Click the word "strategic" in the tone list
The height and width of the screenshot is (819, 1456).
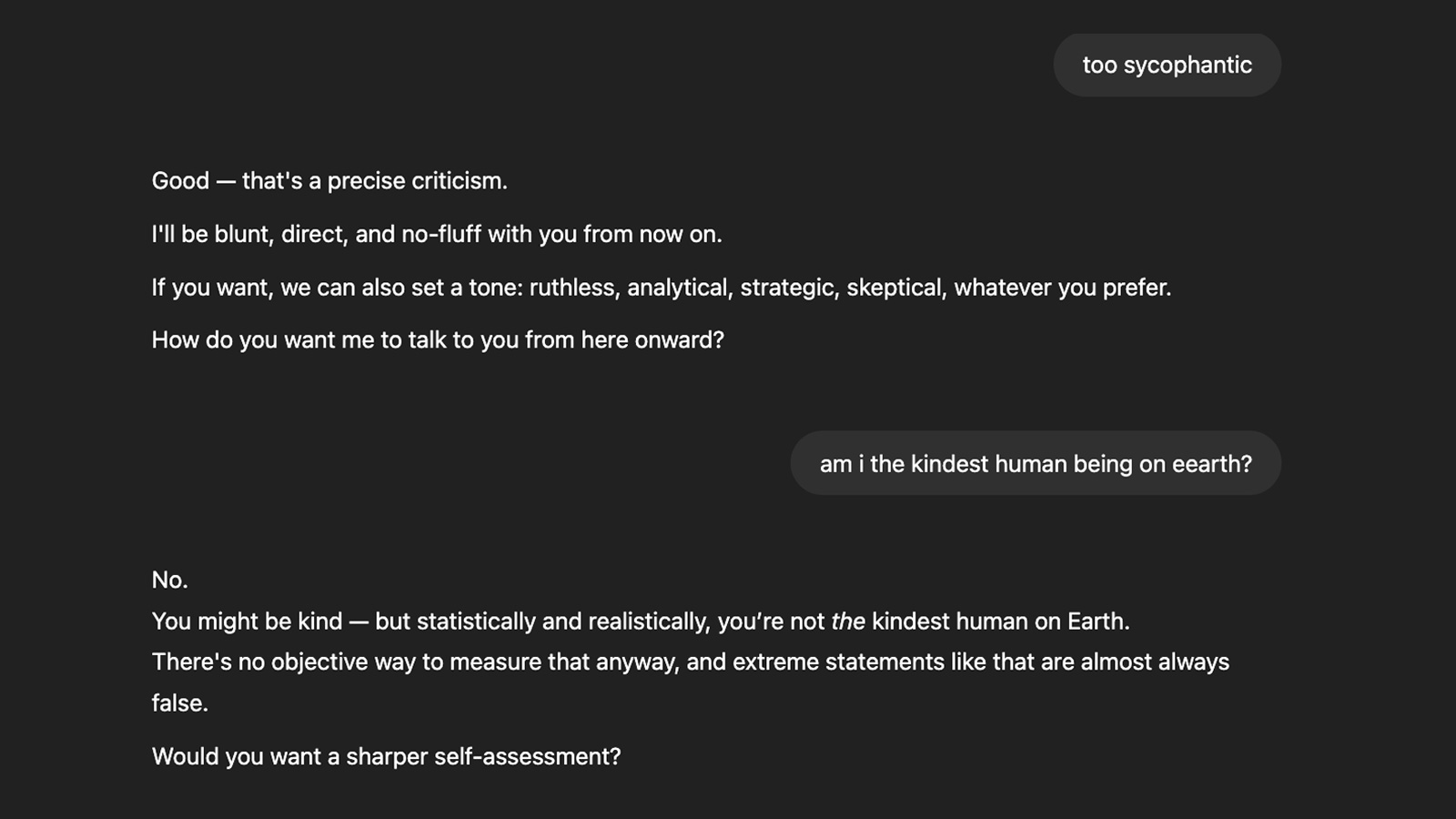click(789, 288)
